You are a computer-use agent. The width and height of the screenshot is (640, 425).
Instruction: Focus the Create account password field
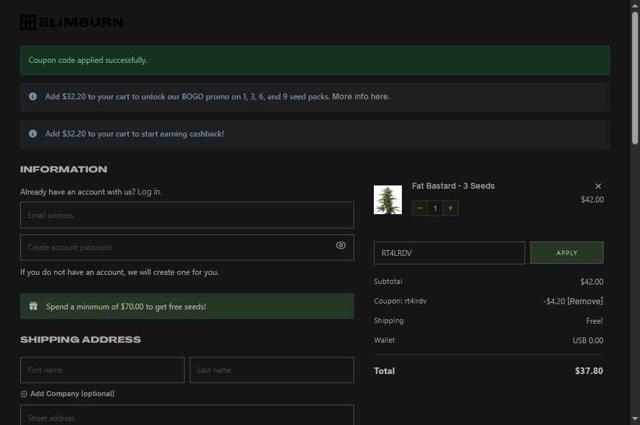click(187, 247)
